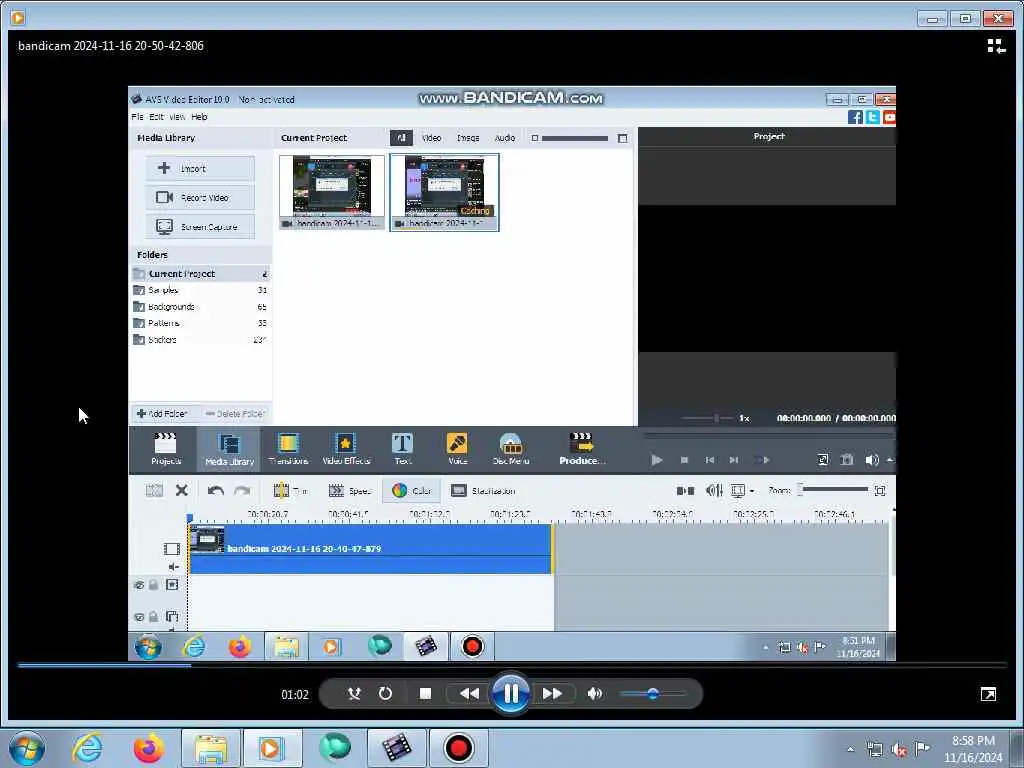Click the Trim tool in the timeline toolbar
Viewport: 1024px width, 768px height.
point(290,490)
